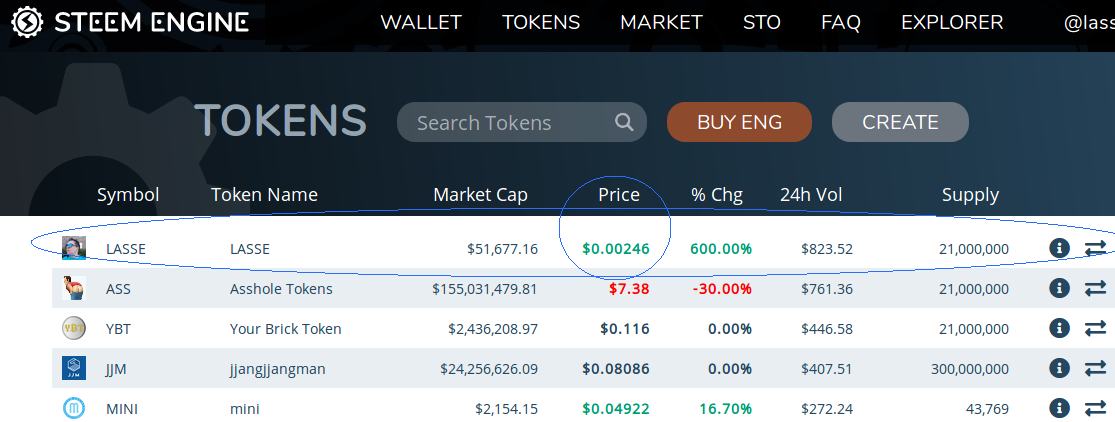Click the JJM symbol cell
The width and height of the screenshot is (1115, 422).
point(116,369)
